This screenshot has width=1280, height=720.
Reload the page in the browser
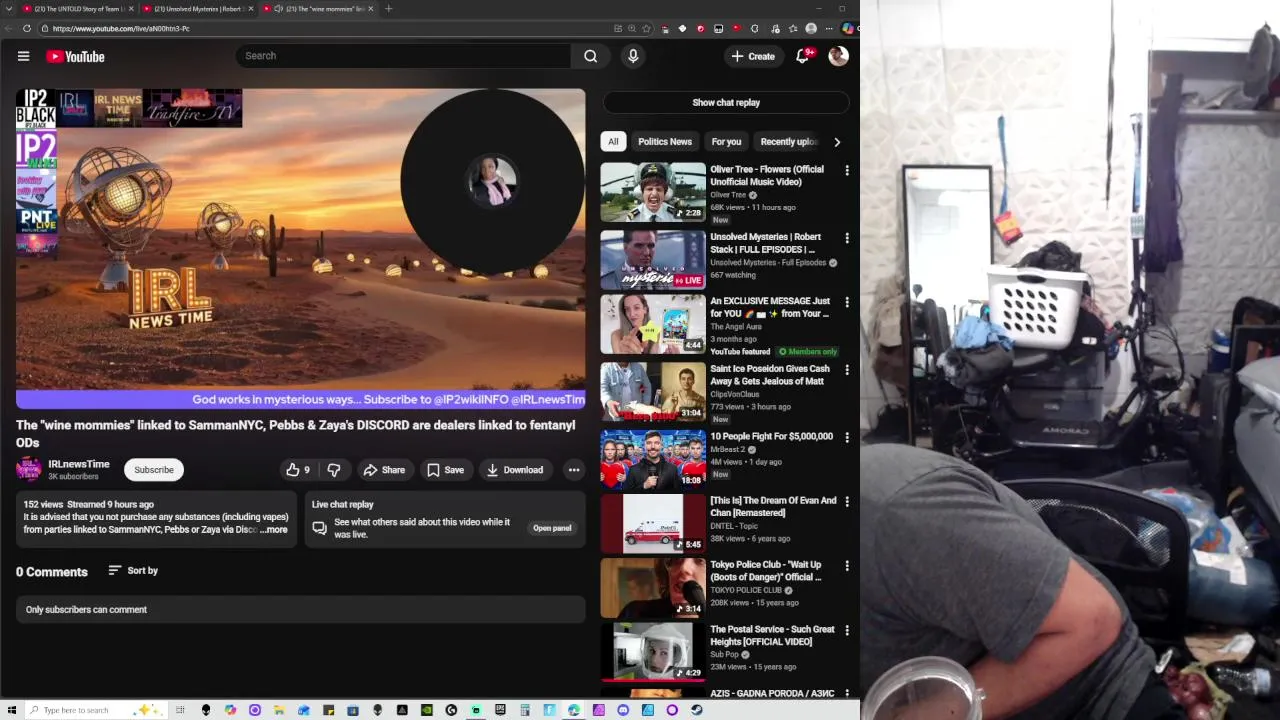click(x=26, y=28)
